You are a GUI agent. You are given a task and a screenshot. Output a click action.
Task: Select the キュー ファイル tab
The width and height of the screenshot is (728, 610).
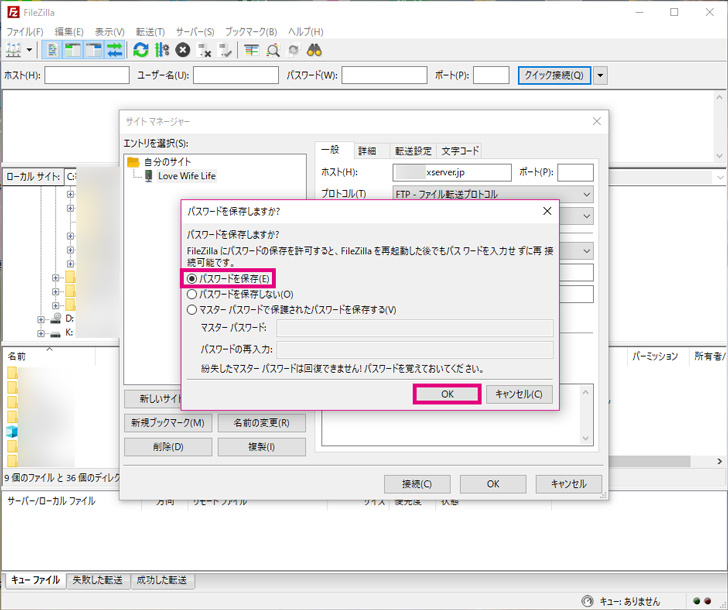point(36,580)
